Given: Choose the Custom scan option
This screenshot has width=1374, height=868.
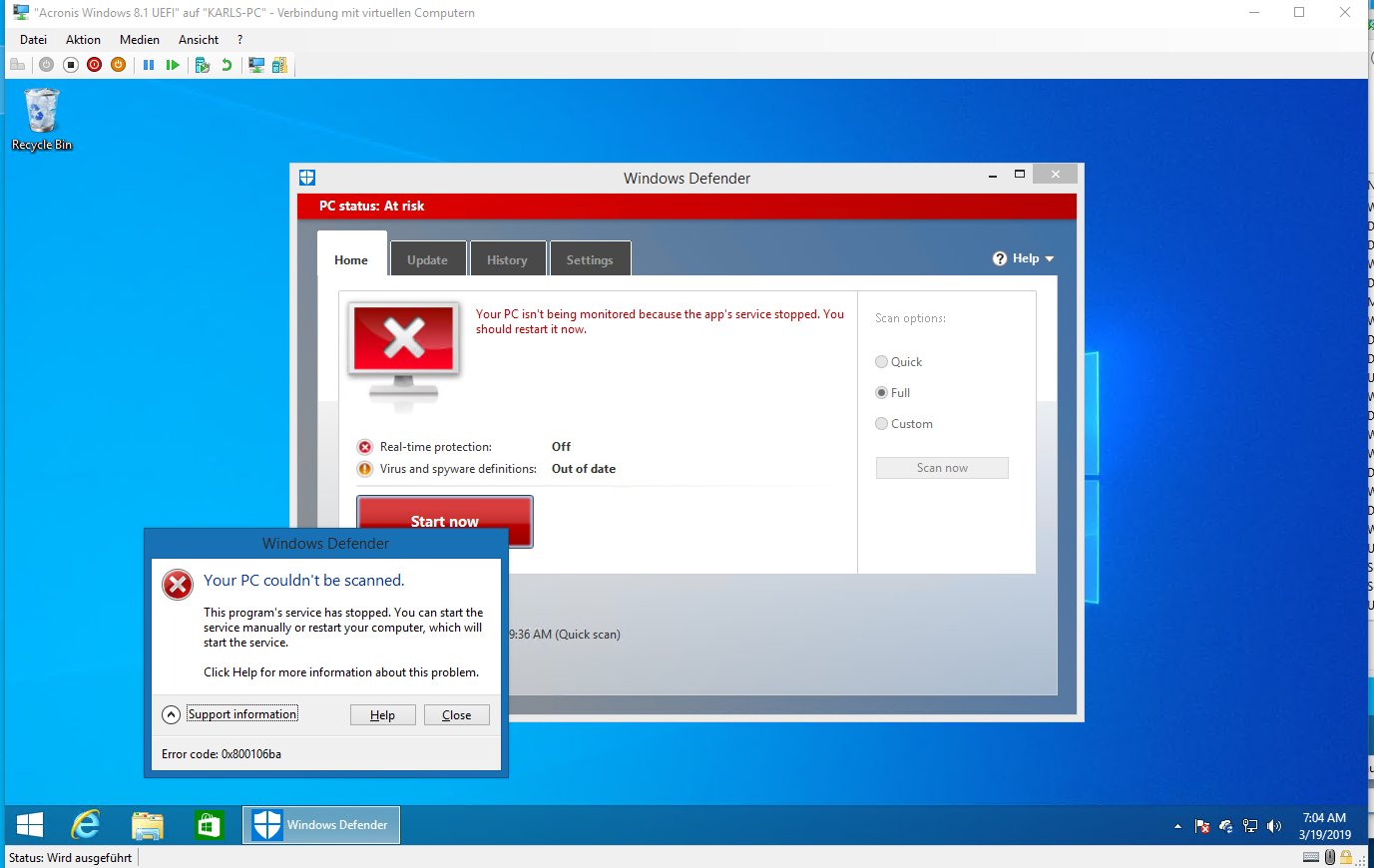Looking at the screenshot, I should point(881,424).
